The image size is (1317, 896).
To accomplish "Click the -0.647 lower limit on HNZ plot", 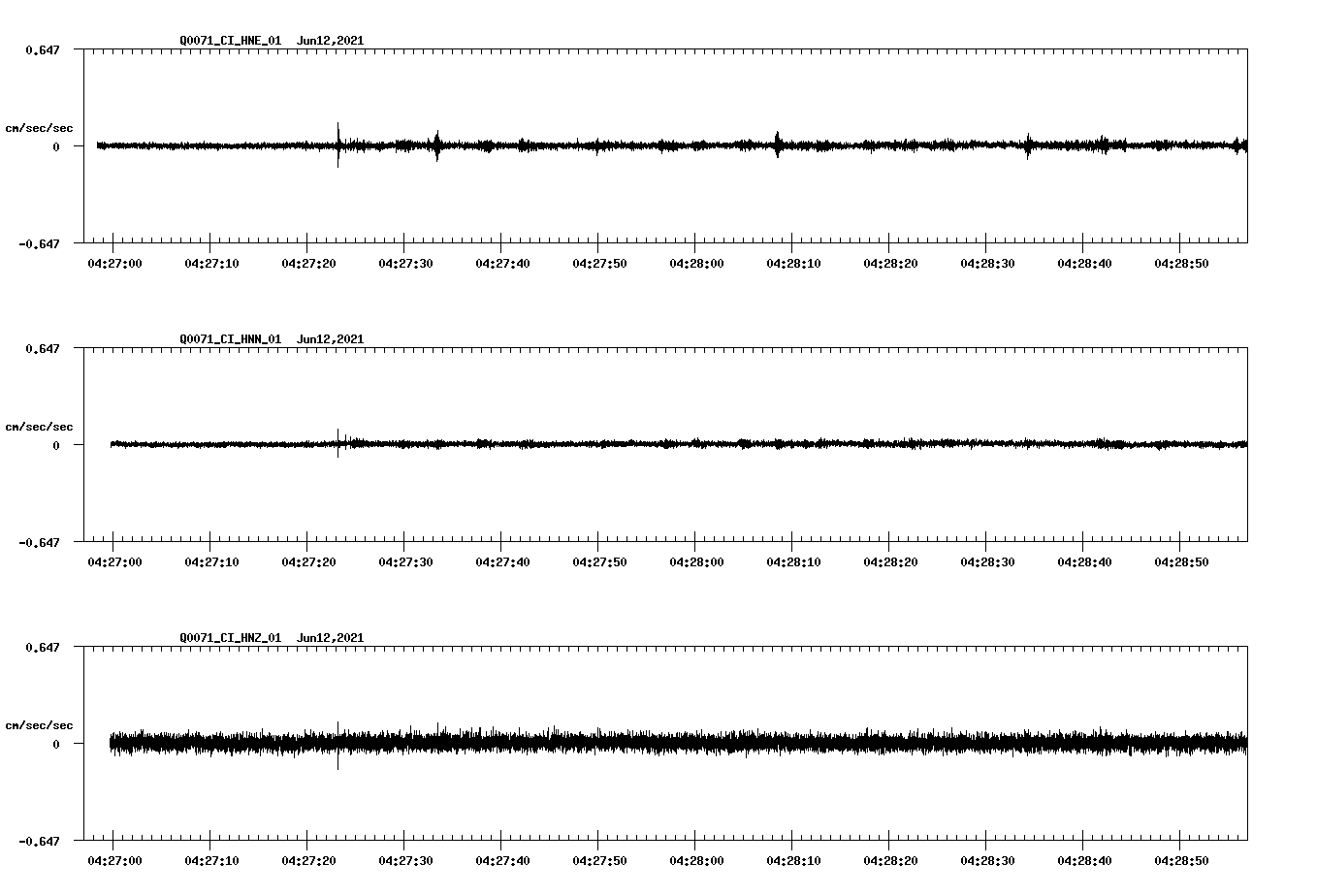I will [39, 841].
